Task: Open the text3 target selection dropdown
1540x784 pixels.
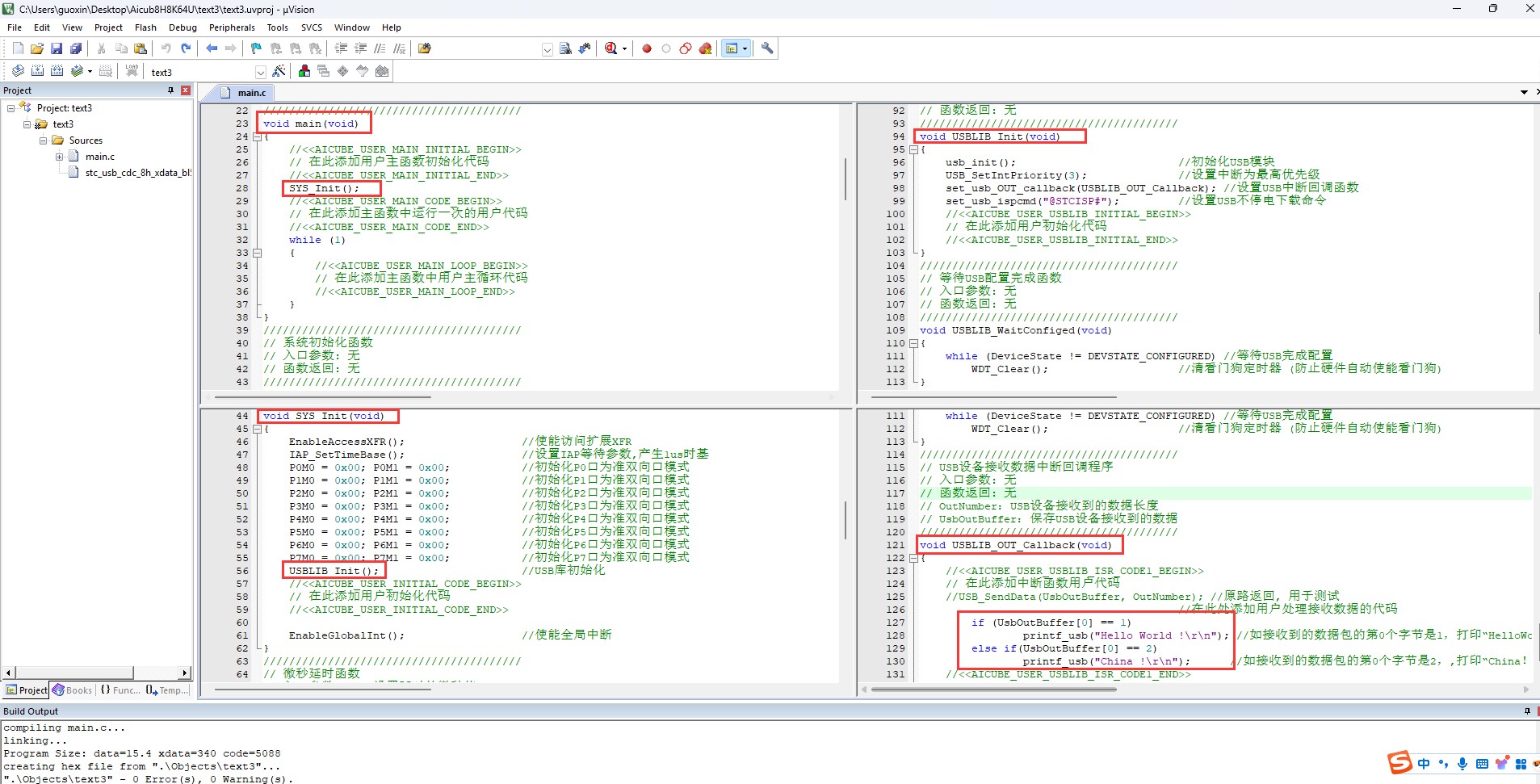Action: [x=260, y=72]
